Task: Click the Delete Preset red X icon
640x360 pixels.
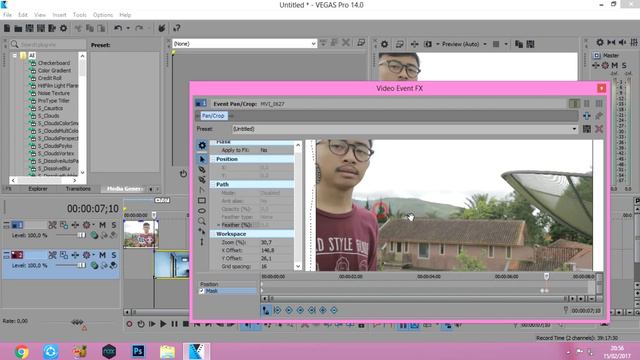Action: 599,129
